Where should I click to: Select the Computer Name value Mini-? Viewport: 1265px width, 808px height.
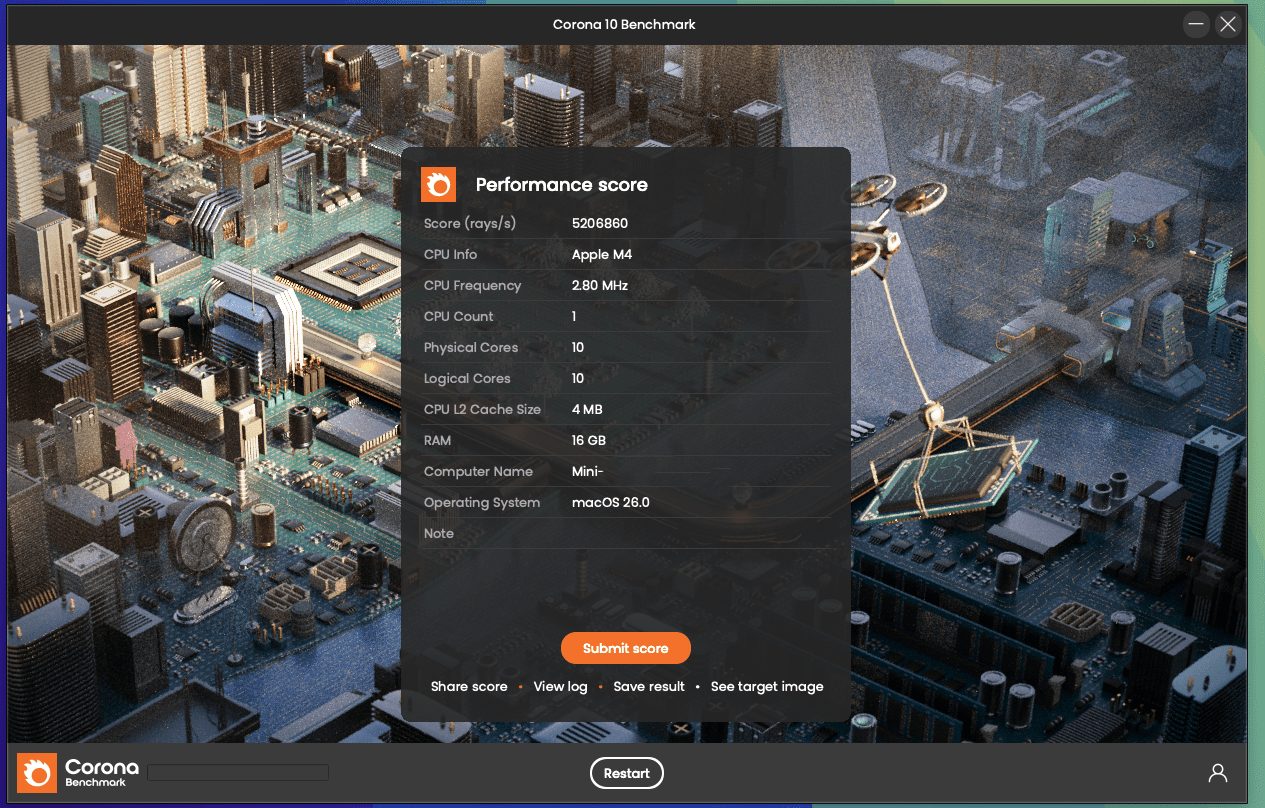pos(588,471)
